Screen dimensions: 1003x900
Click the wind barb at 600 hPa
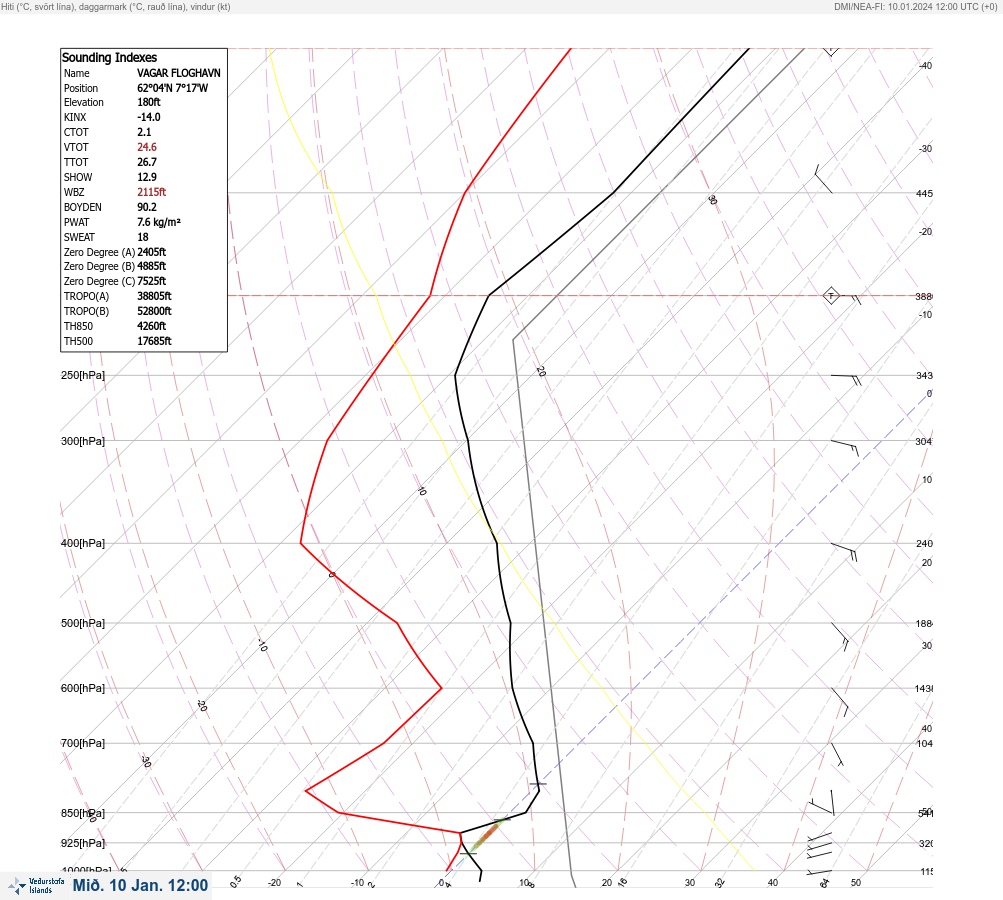tap(840, 702)
